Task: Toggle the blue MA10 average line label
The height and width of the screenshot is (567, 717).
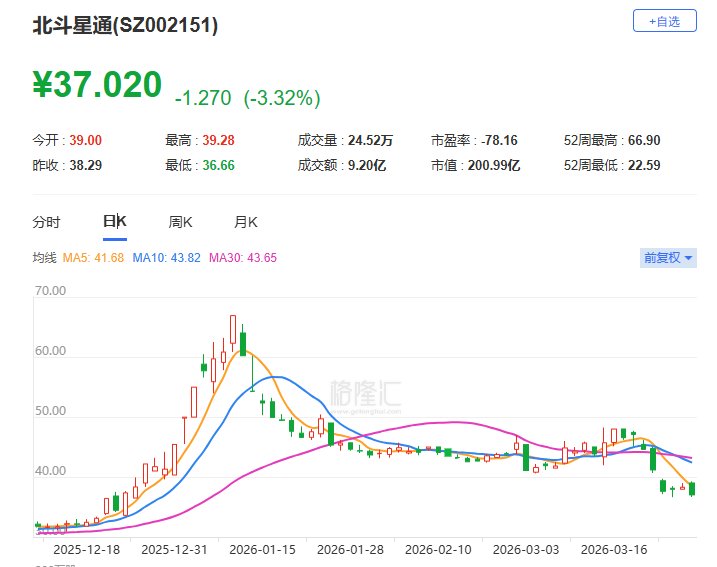Action: point(169,258)
